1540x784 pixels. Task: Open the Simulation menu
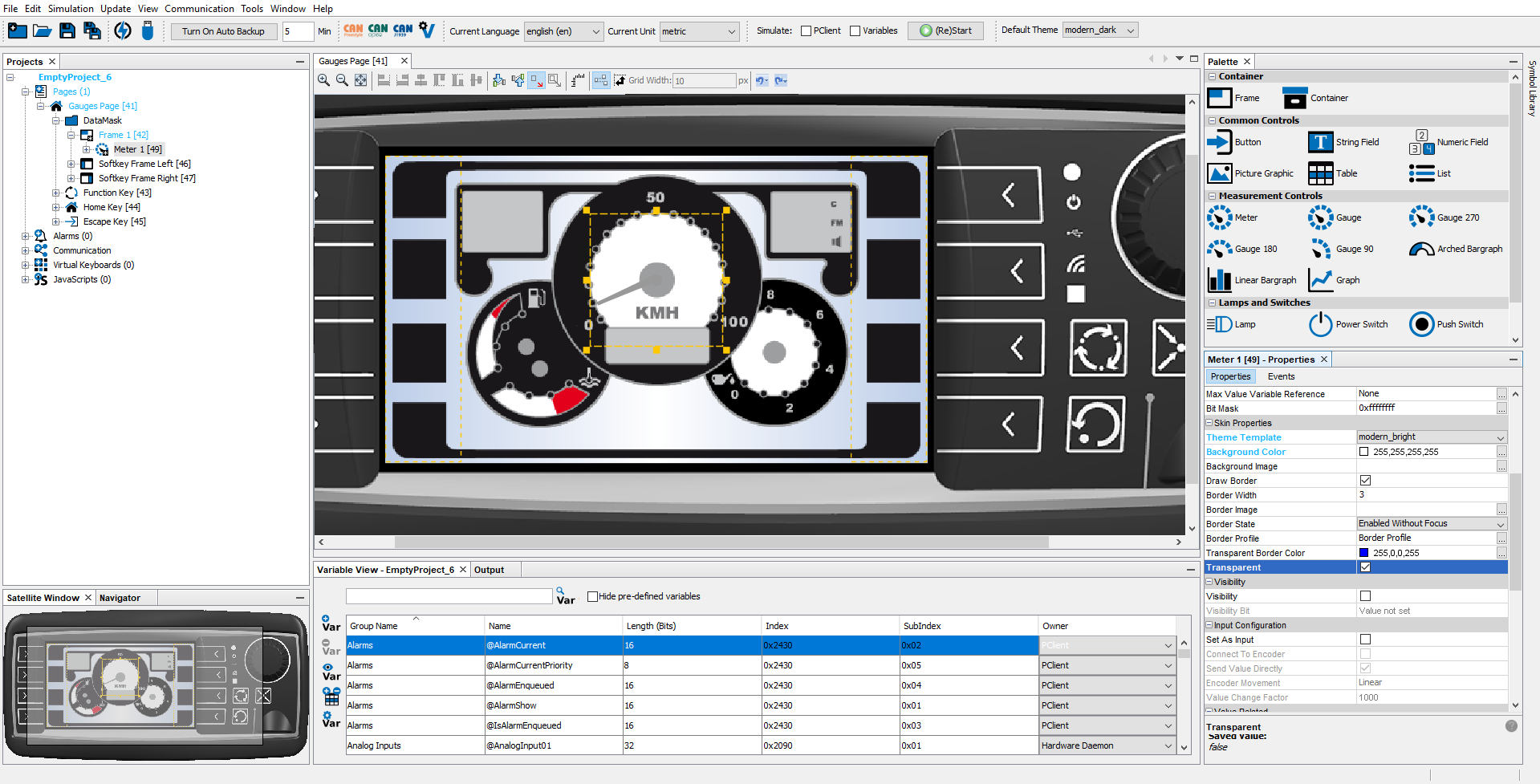coord(71,9)
